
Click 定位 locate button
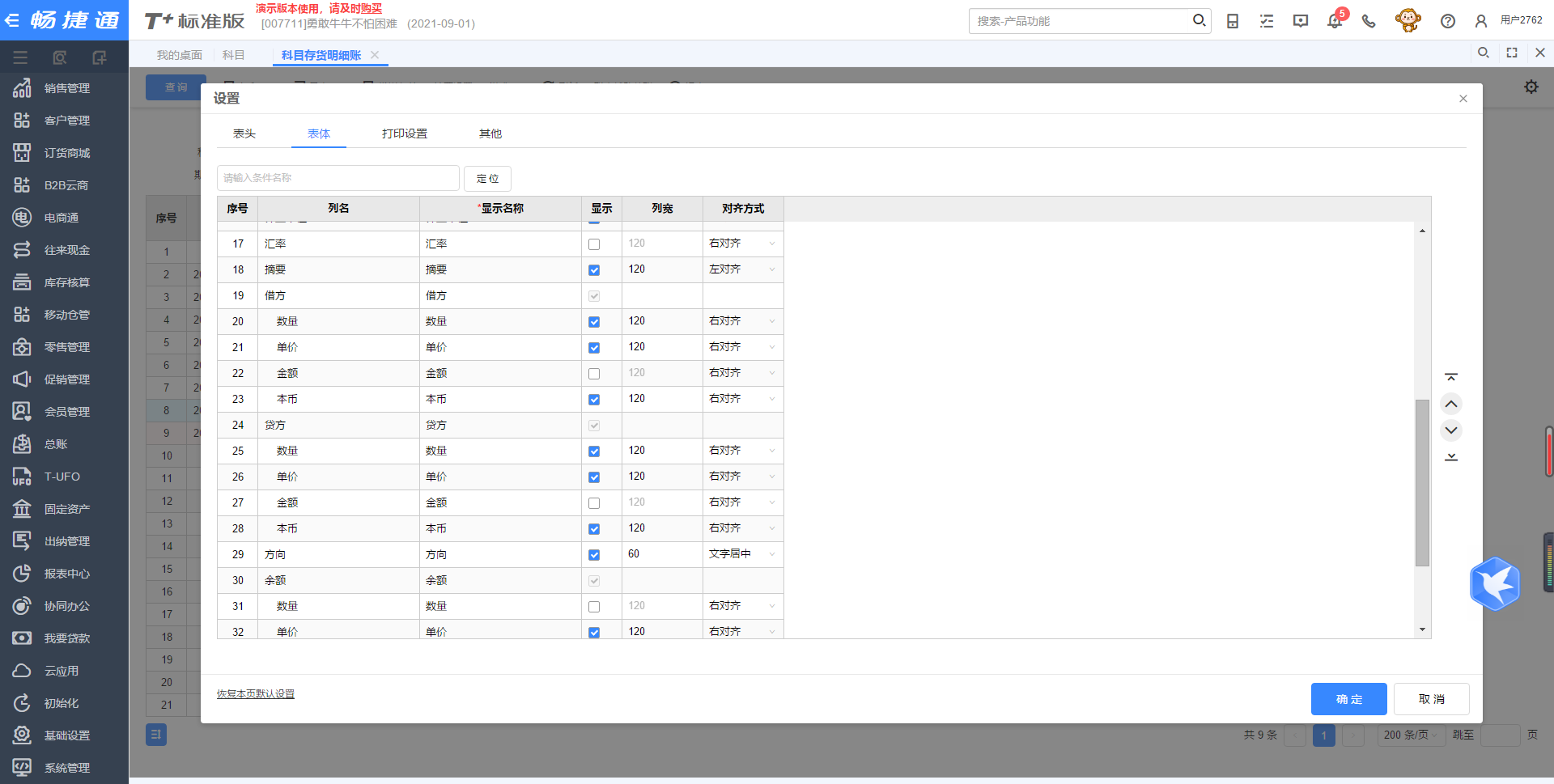[487, 178]
